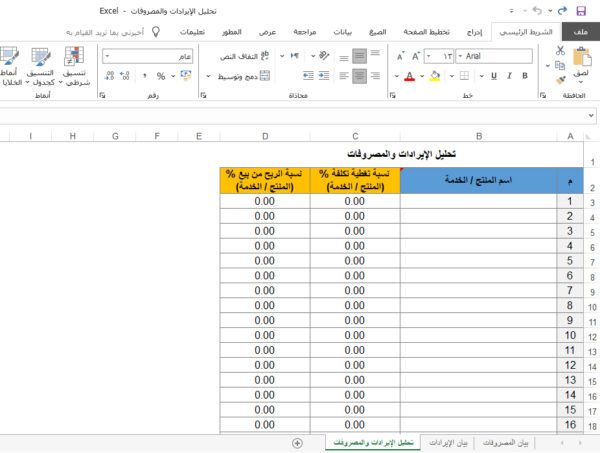Toggle align text left
The image size is (600, 453).
point(344,76)
